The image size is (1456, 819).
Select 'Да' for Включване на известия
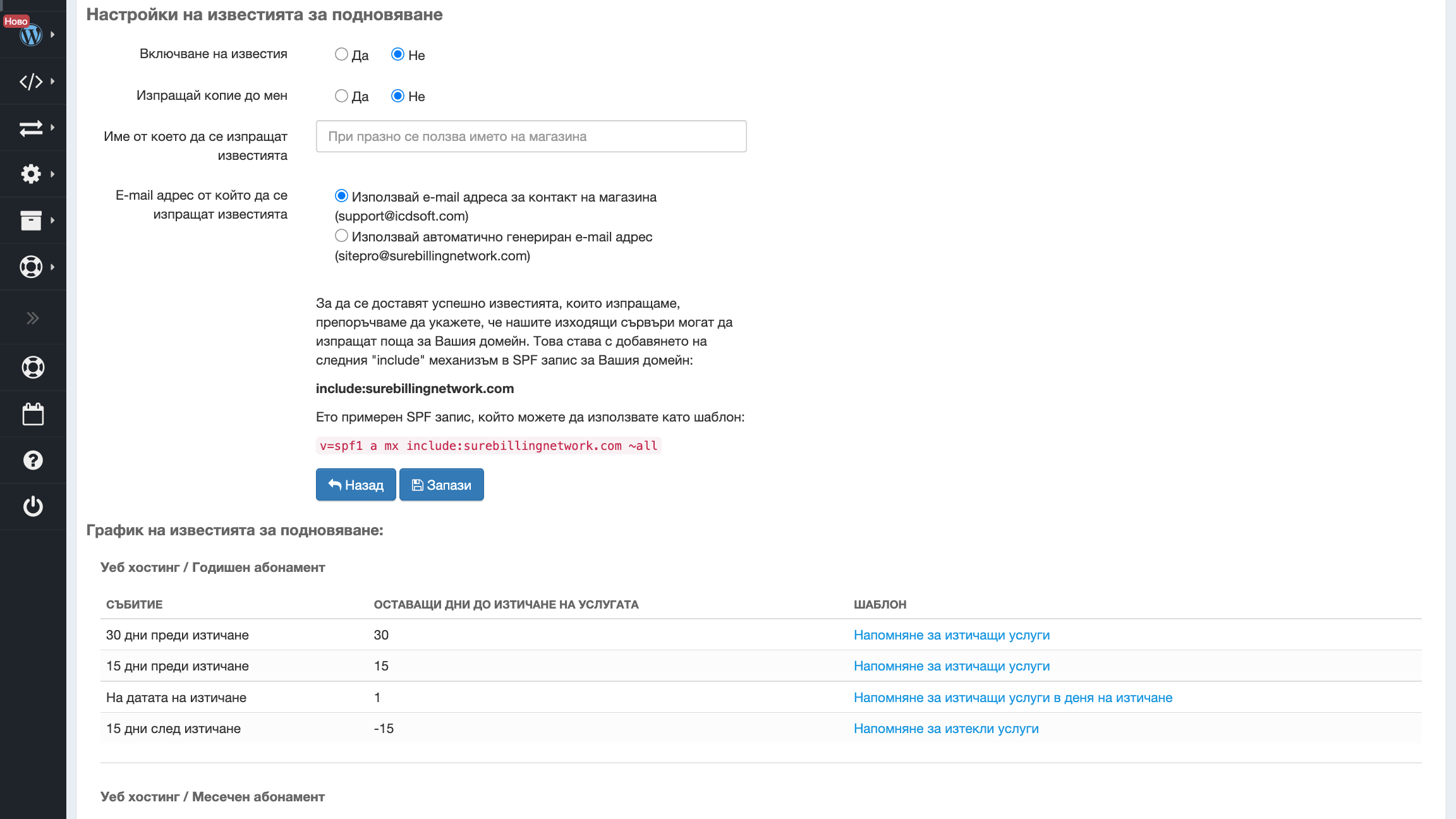point(341,54)
